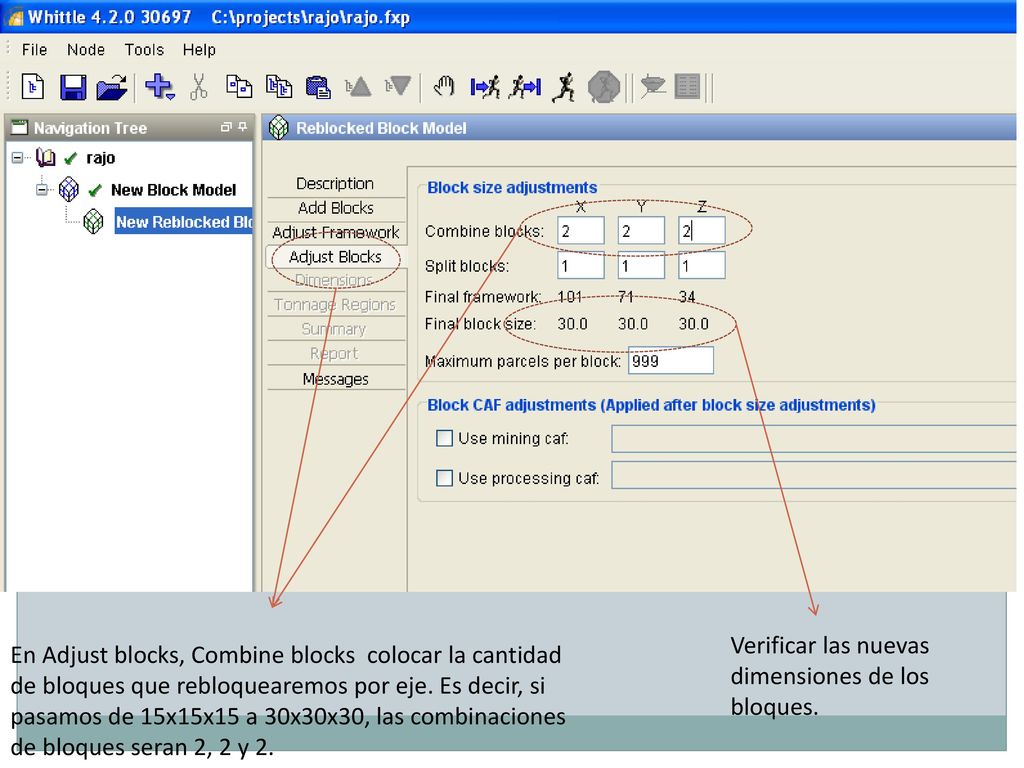Click the Combine blocks Z field
Image resolution: width=1024 pixels, height=768 pixels.
click(x=701, y=231)
